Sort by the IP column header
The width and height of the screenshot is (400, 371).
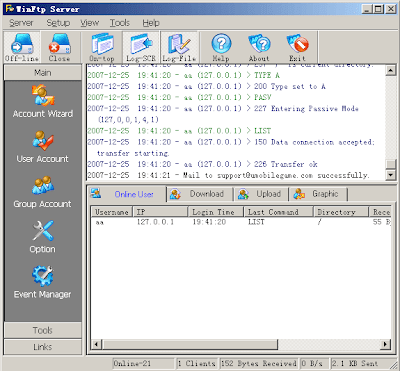pyautogui.click(x=161, y=212)
